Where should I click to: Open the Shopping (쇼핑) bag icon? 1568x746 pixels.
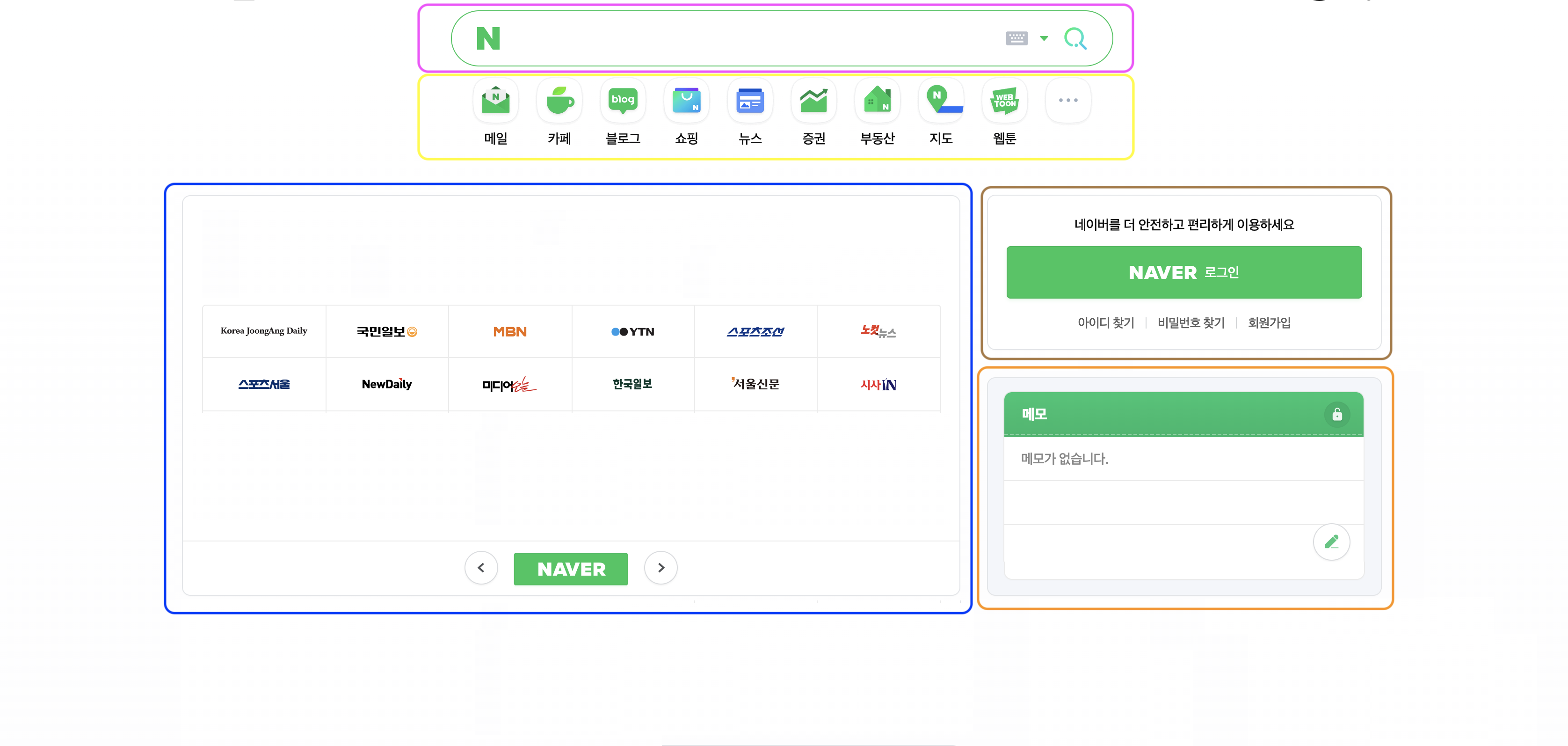pos(687,101)
